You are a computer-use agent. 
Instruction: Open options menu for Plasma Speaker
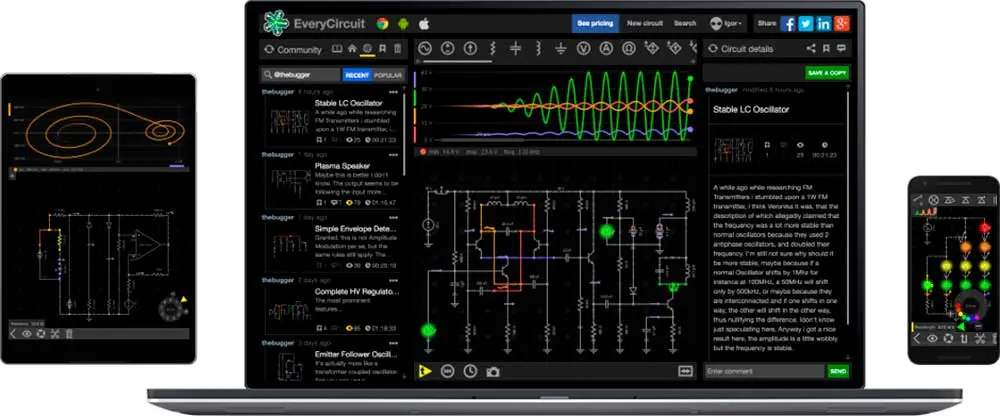[393, 155]
